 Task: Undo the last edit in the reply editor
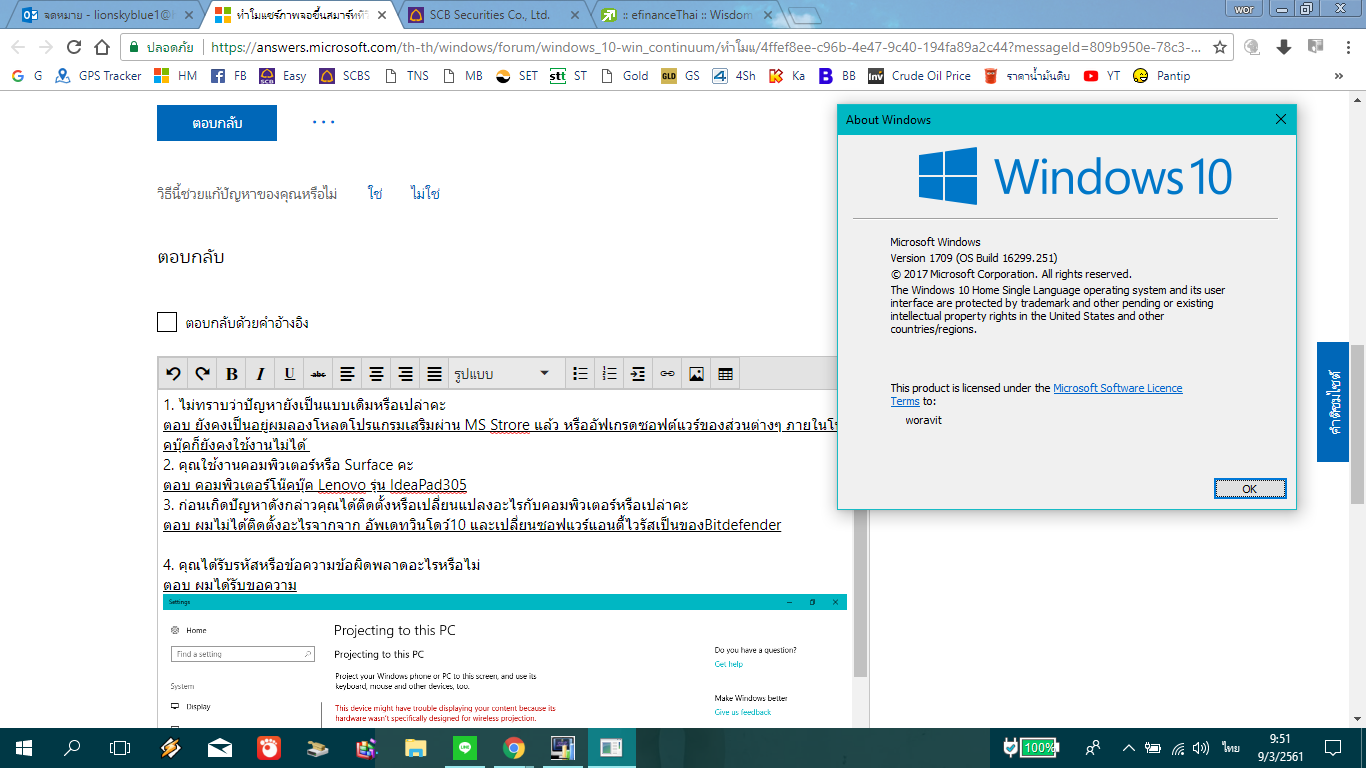pos(173,374)
